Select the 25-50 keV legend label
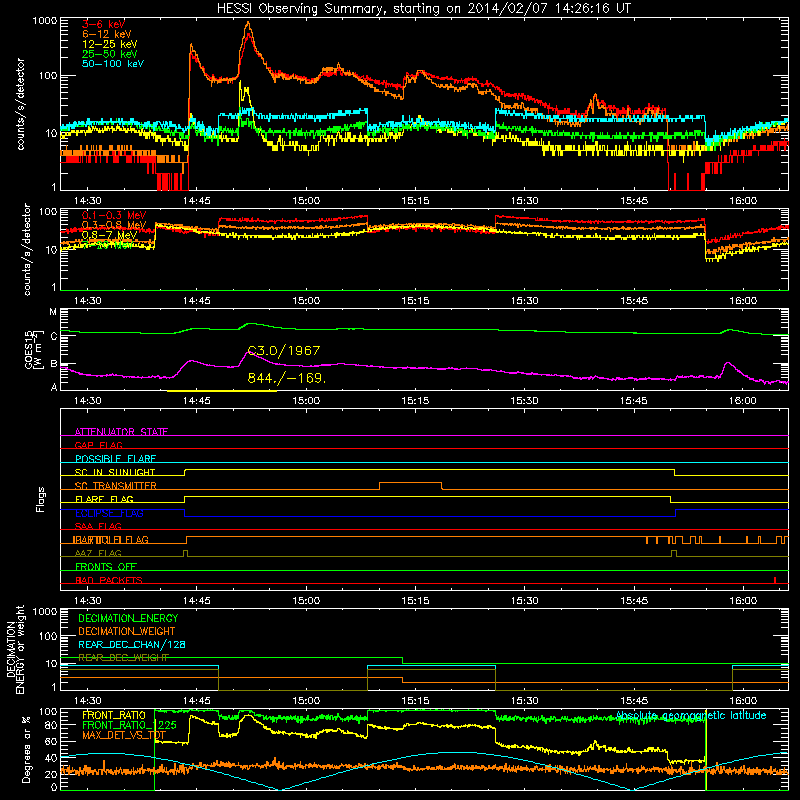Screen dimensions: 800x800 pyautogui.click(x=110, y=54)
